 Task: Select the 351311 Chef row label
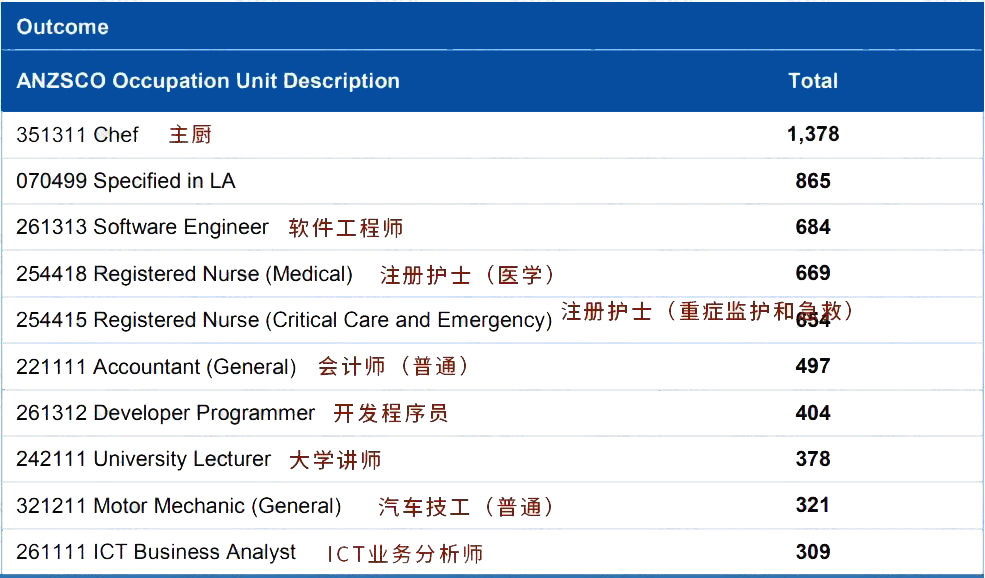pos(78,135)
